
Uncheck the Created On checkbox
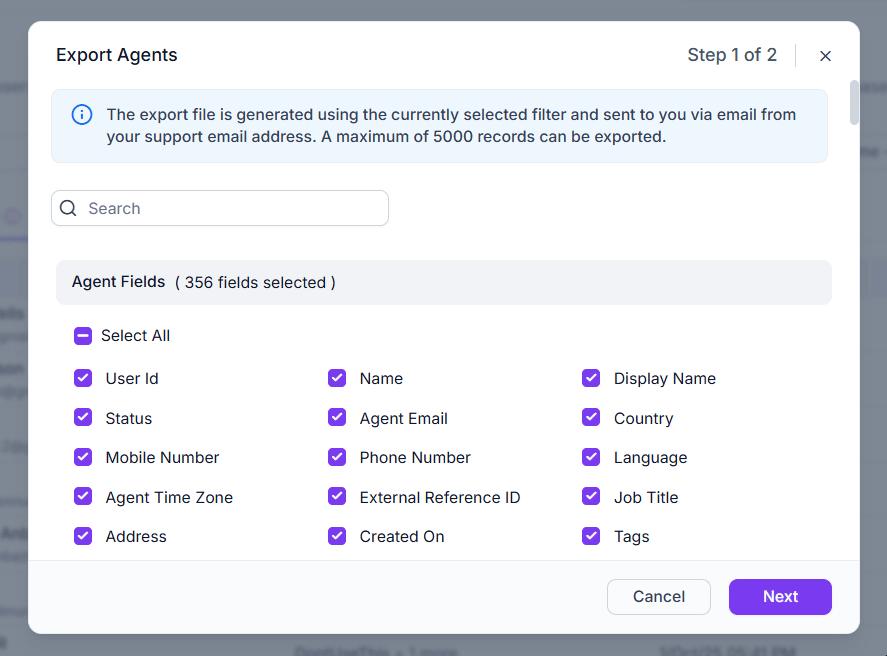[337, 536]
